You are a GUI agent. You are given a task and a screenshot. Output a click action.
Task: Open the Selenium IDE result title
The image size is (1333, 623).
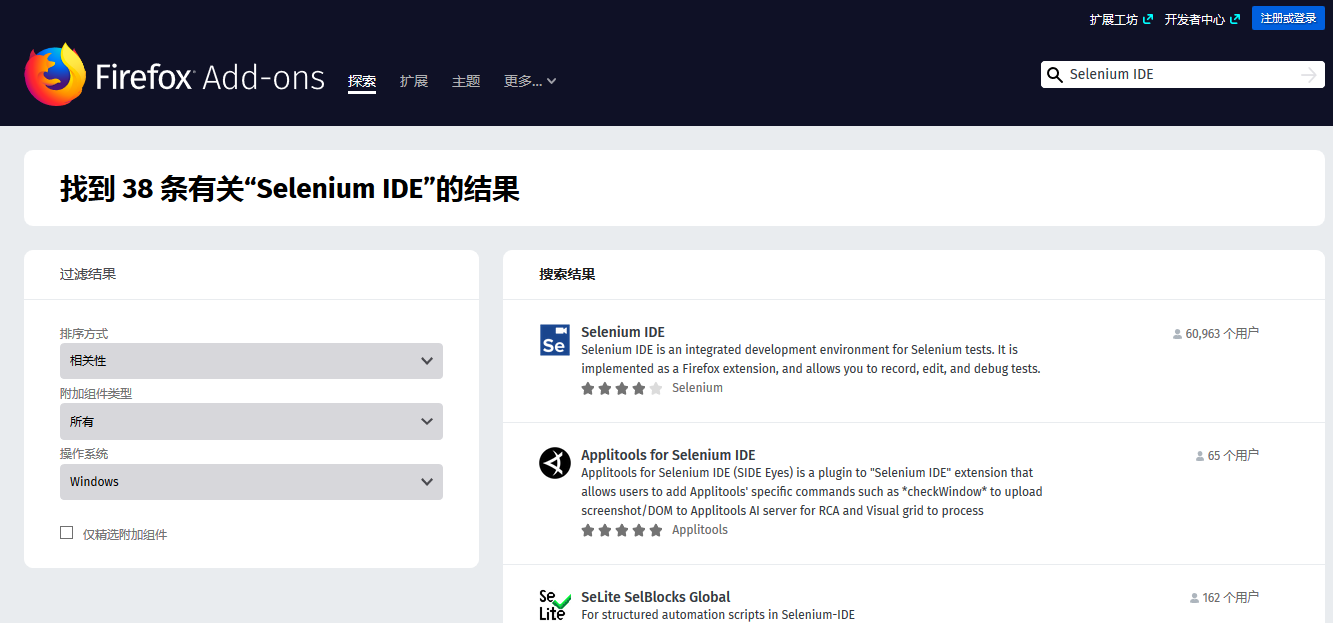coord(623,332)
